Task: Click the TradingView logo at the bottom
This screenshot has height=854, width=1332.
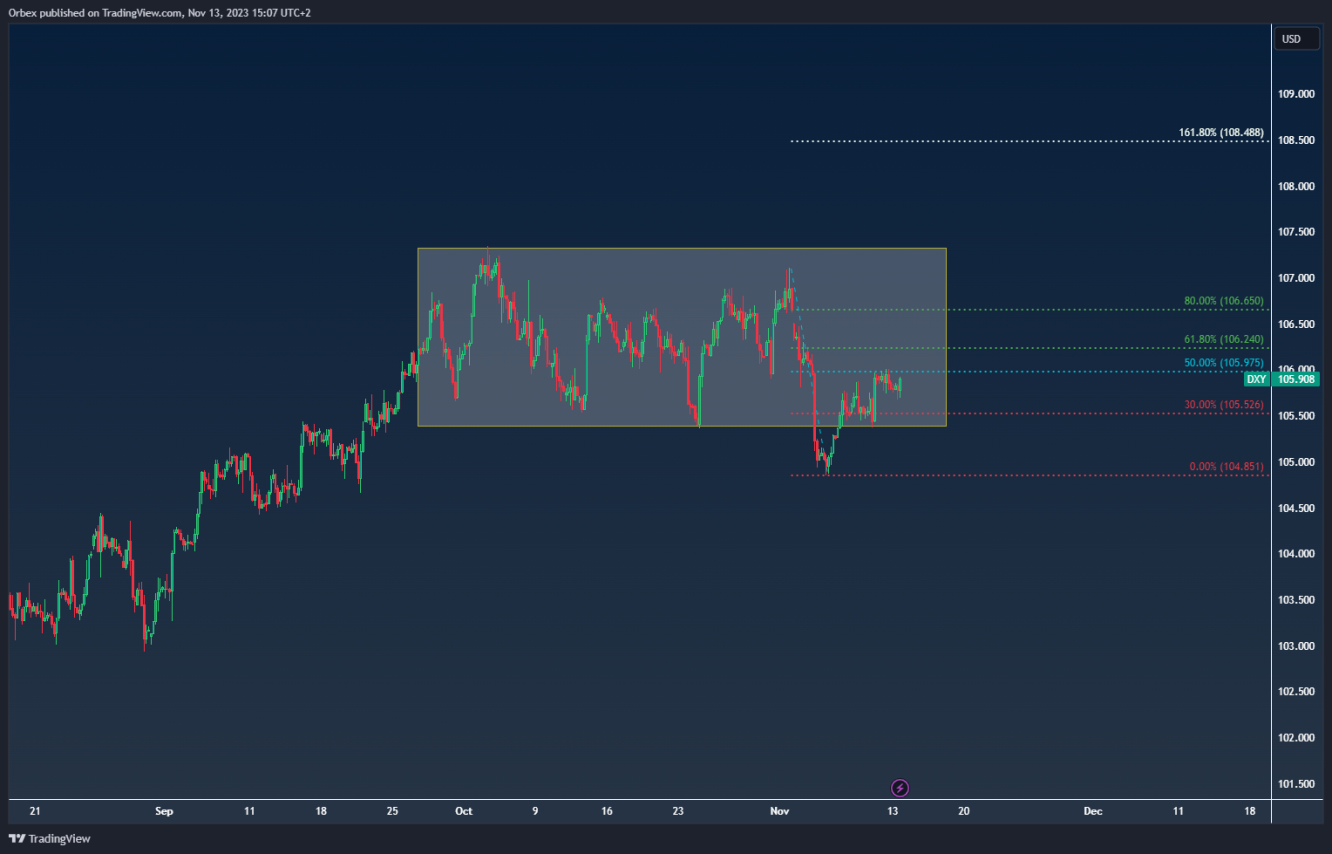Action: (x=49, y=838)
